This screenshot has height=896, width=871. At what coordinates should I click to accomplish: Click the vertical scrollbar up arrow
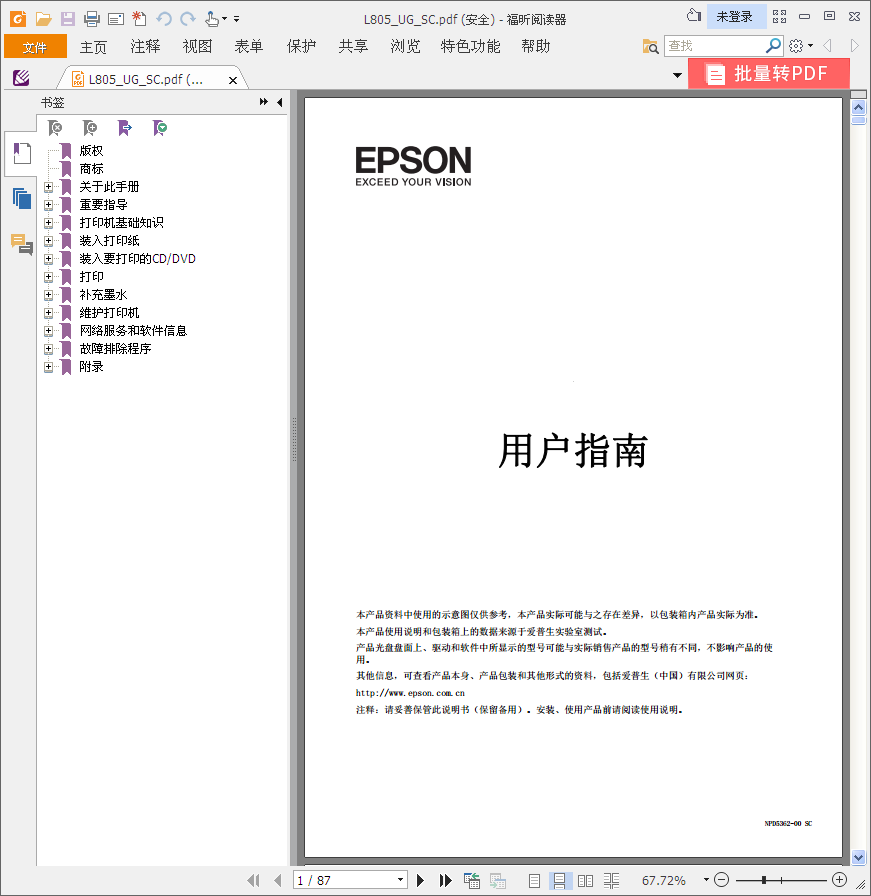coord(858,107)
